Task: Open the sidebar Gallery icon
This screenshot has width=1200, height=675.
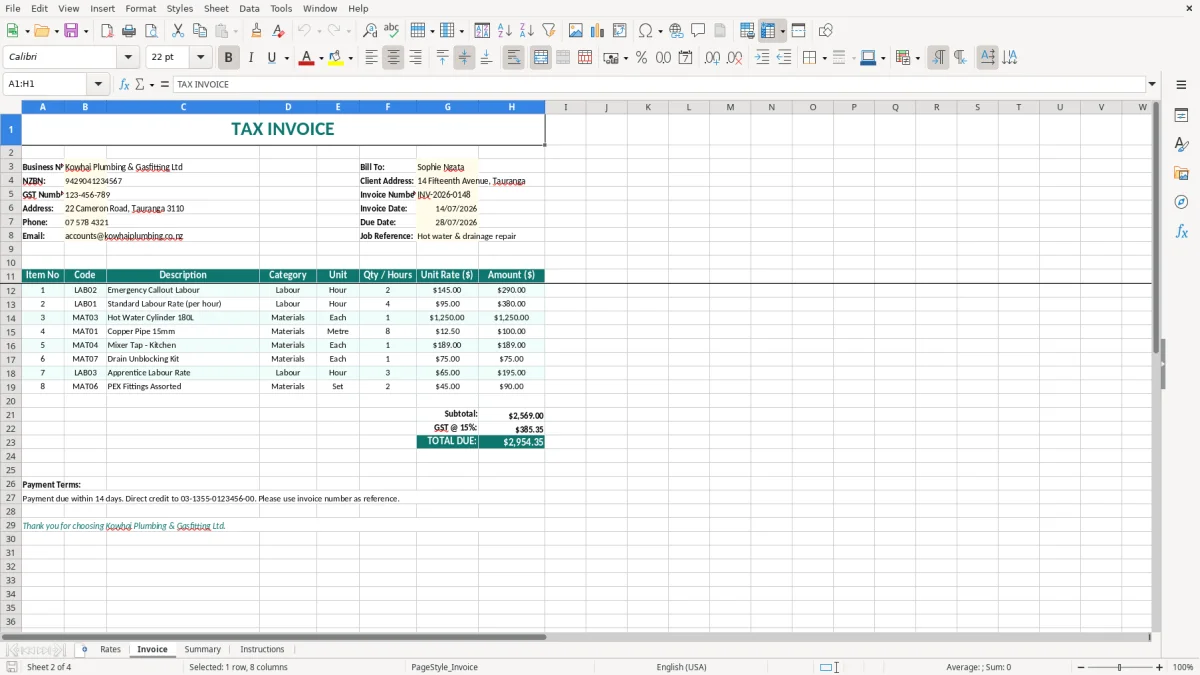Action: coord(1181,174)
